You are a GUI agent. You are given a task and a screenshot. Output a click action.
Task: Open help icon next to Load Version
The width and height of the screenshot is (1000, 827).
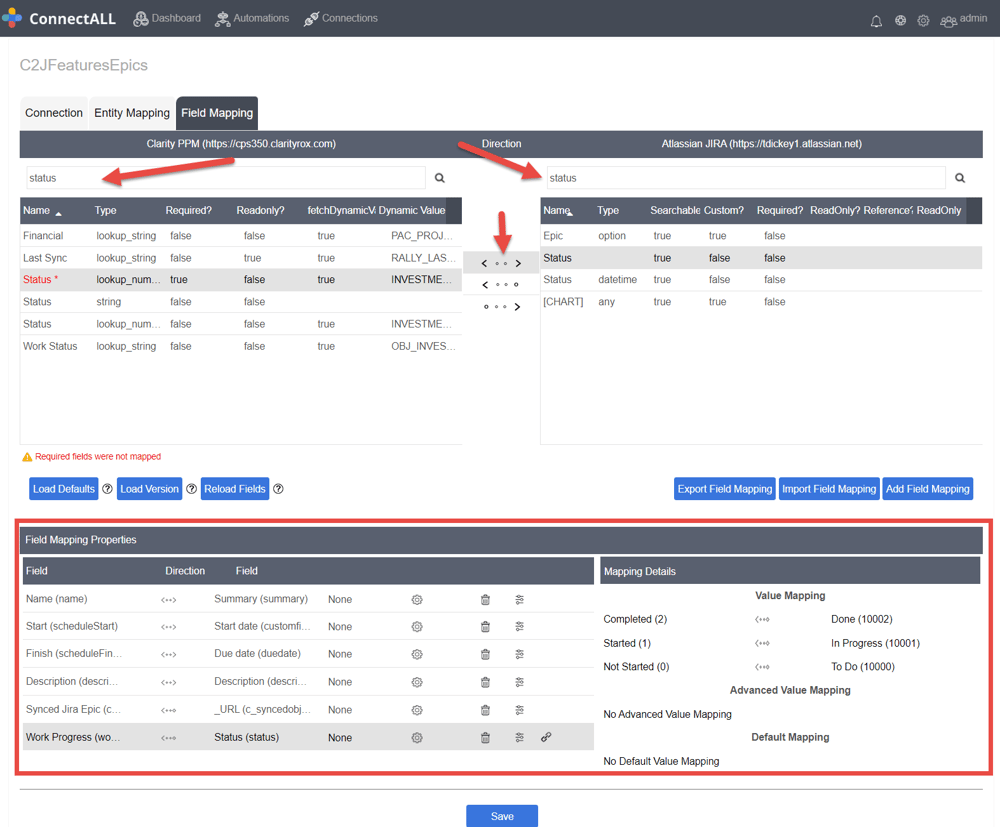191,489
